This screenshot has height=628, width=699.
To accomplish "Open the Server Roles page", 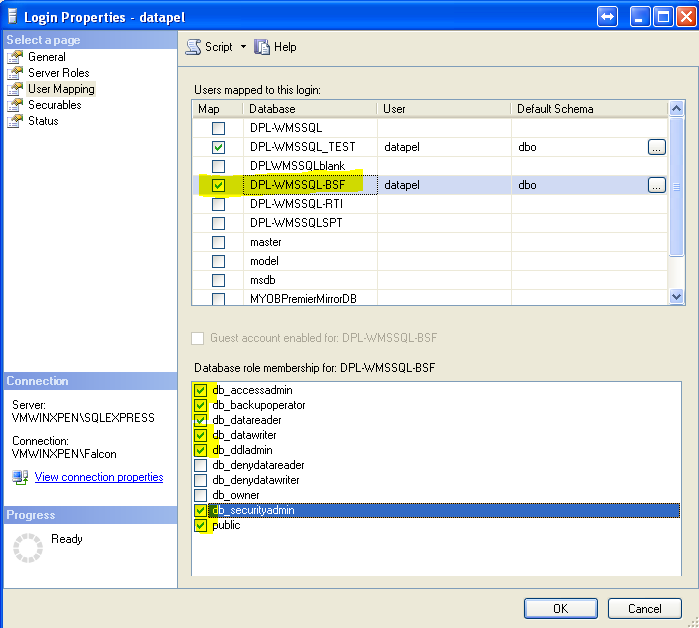I will pos(58,73).
